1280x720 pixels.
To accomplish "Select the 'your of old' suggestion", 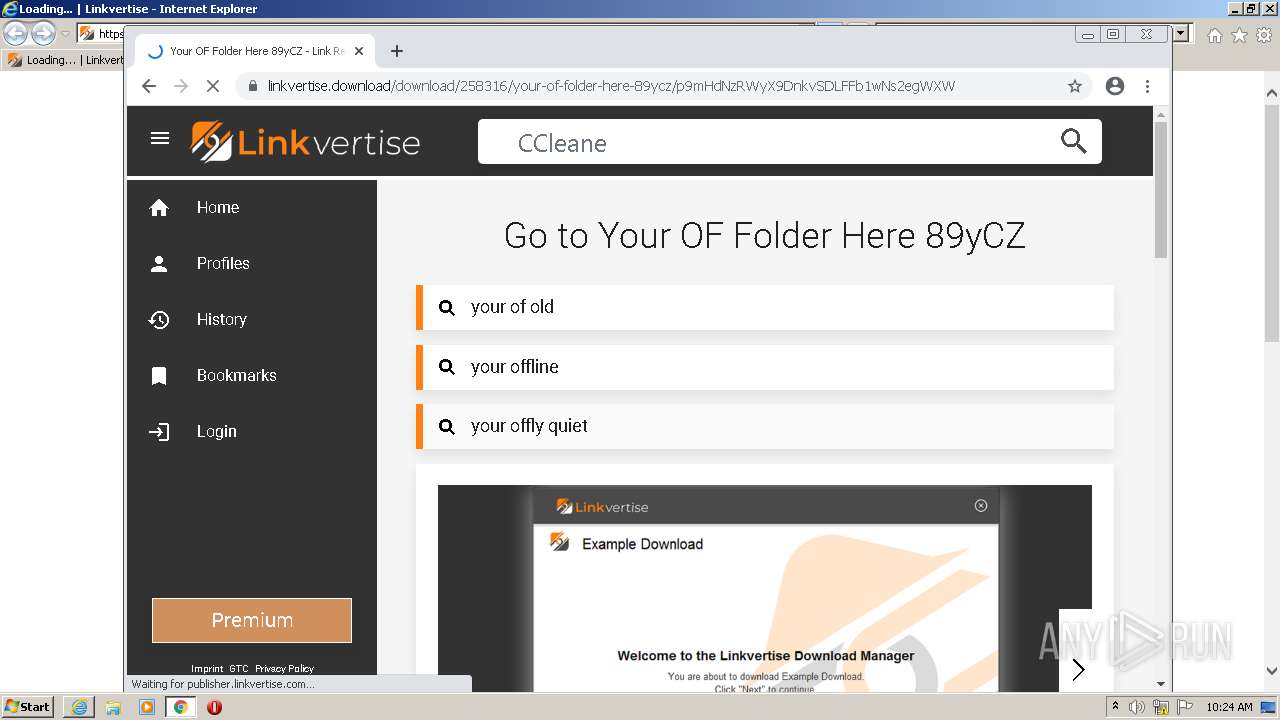I will coord(765,307).
